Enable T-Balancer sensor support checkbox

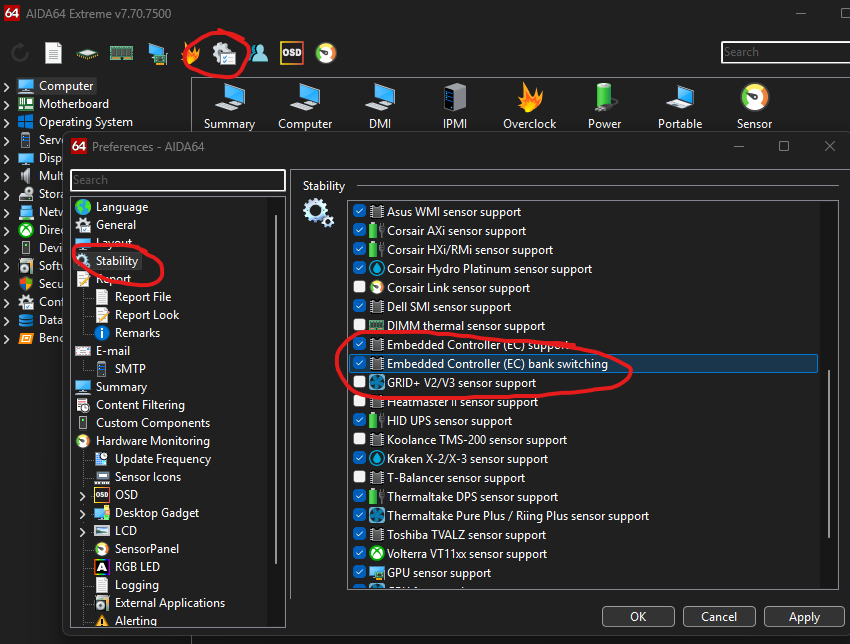tap(359, 476)
